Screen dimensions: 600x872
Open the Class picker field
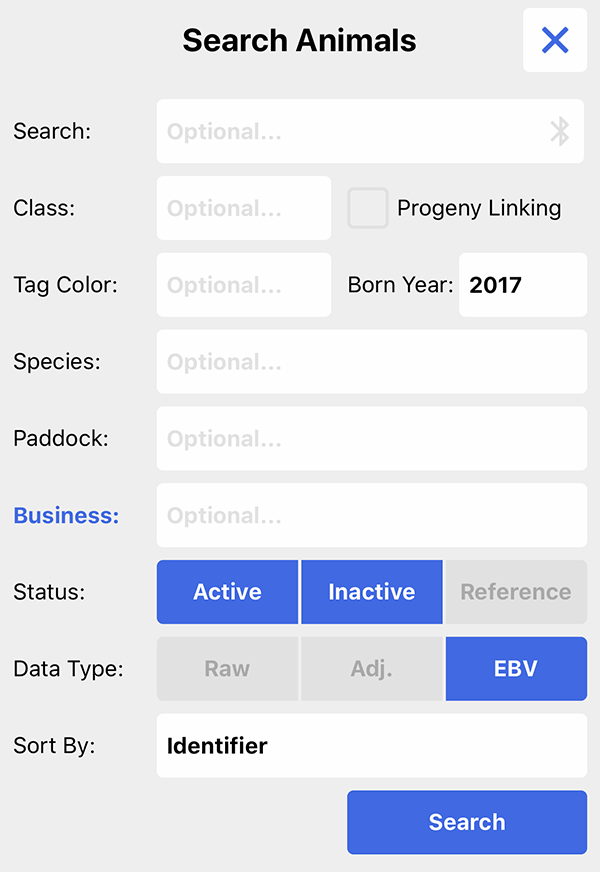(244, 208)
